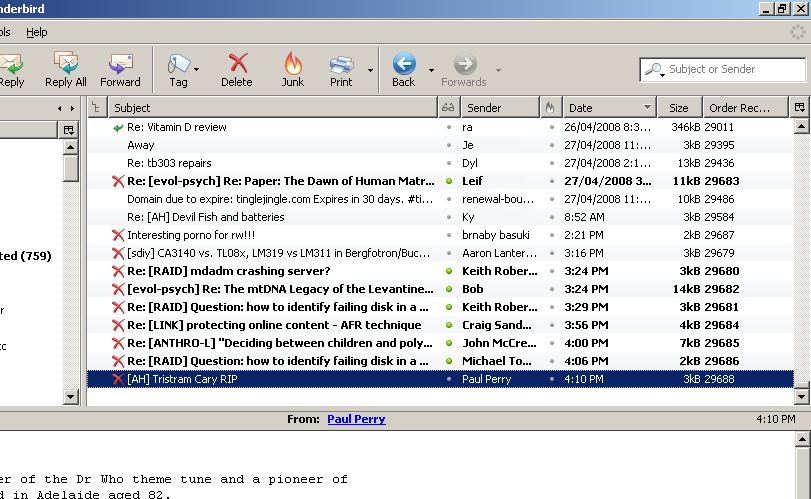This screenshot has height=499, width=811.
Task: Click the Reply toolbar button
Action: [11, 70]
